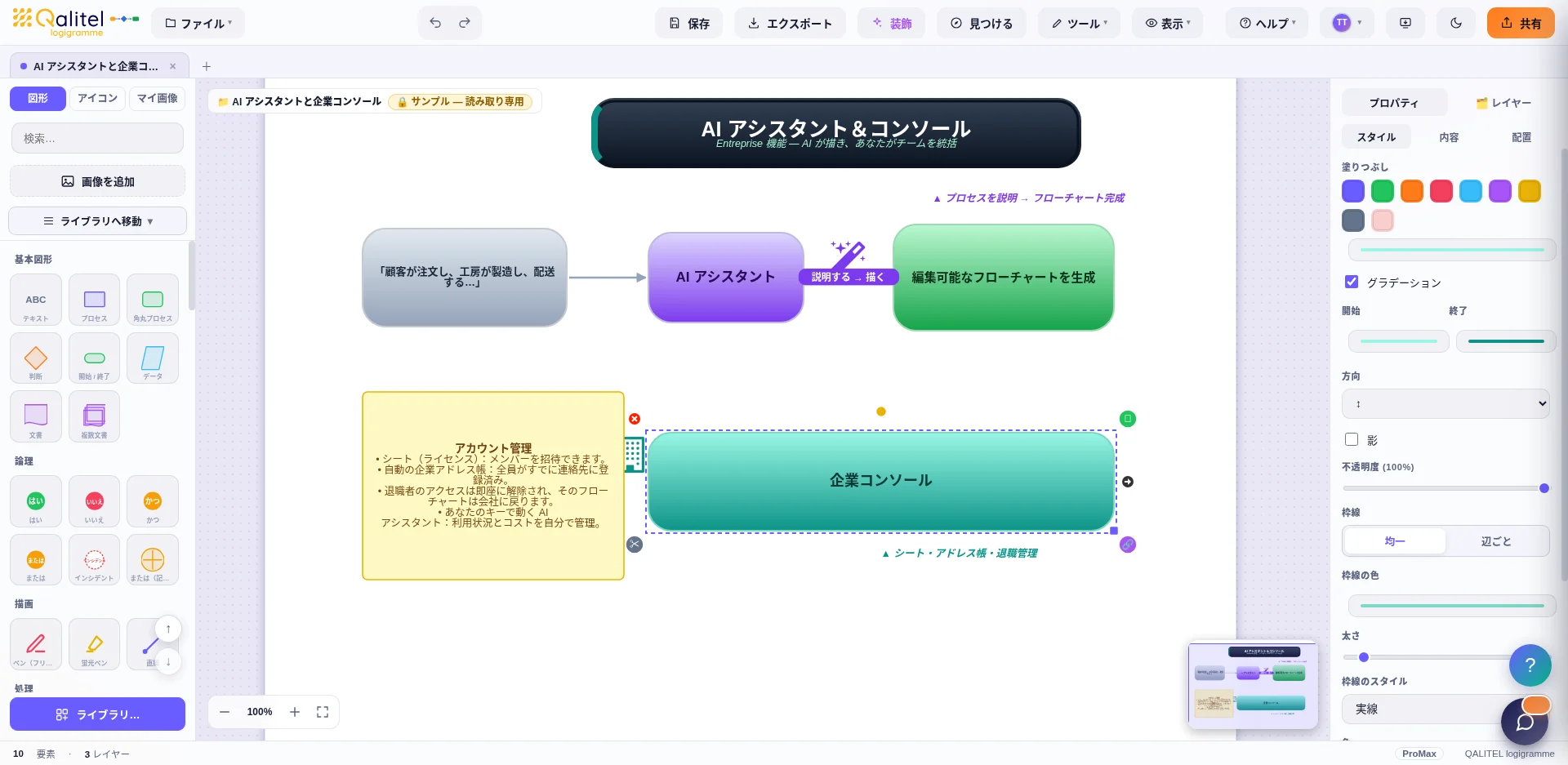Close the AI アシスタントと企業コ... tab
Viewport: 1568px width, 765px height.
click(x=172, y=66)
